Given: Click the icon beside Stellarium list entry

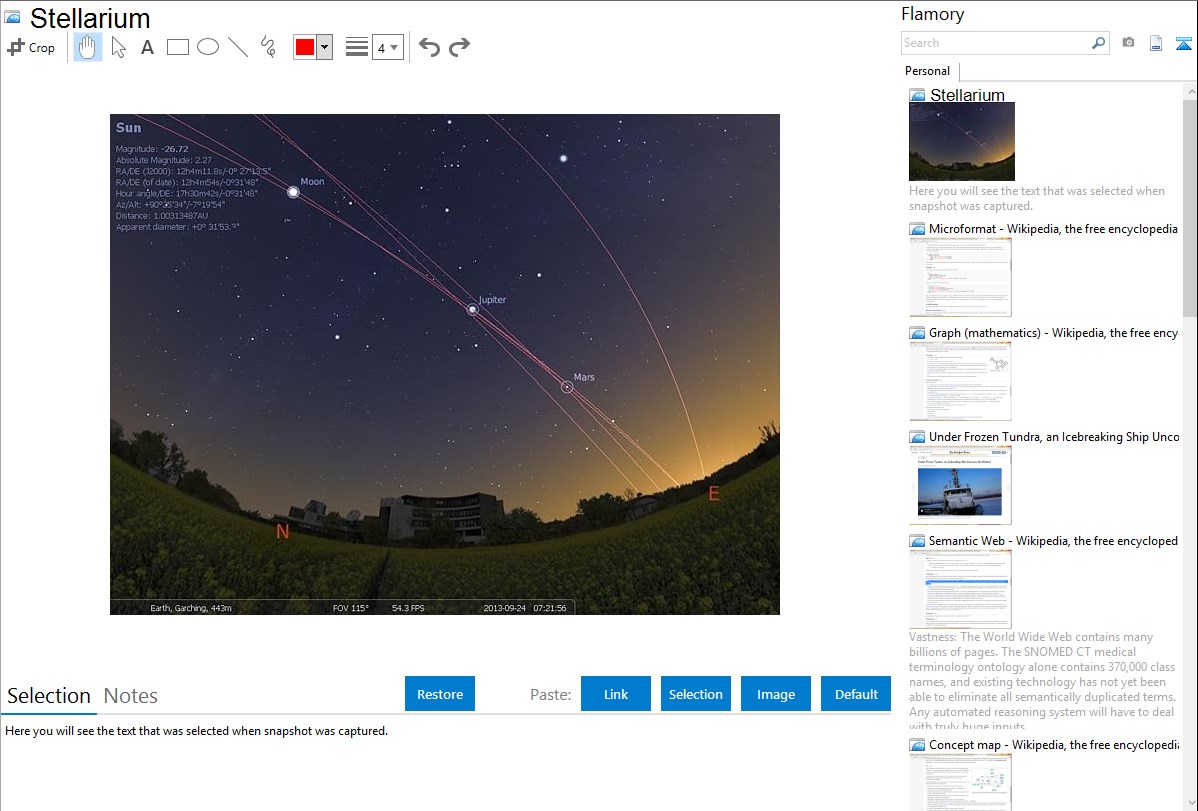Looking at the screenshot, I should tap(917, 95).
